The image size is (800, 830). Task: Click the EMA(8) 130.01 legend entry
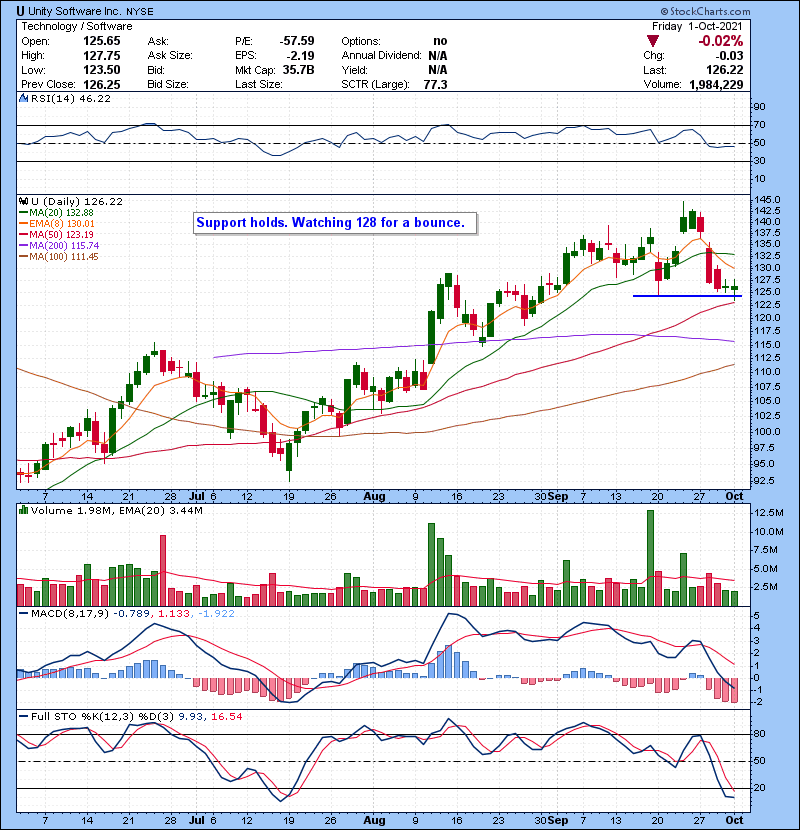click(x=57, y=223)
